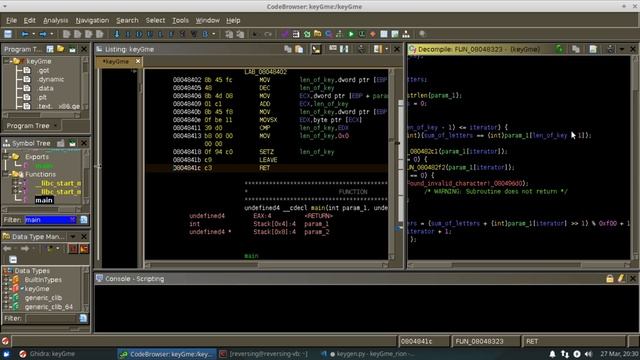Click the Listing horizontal scrollbar
The image size is (640, 360).
point(266,264)
